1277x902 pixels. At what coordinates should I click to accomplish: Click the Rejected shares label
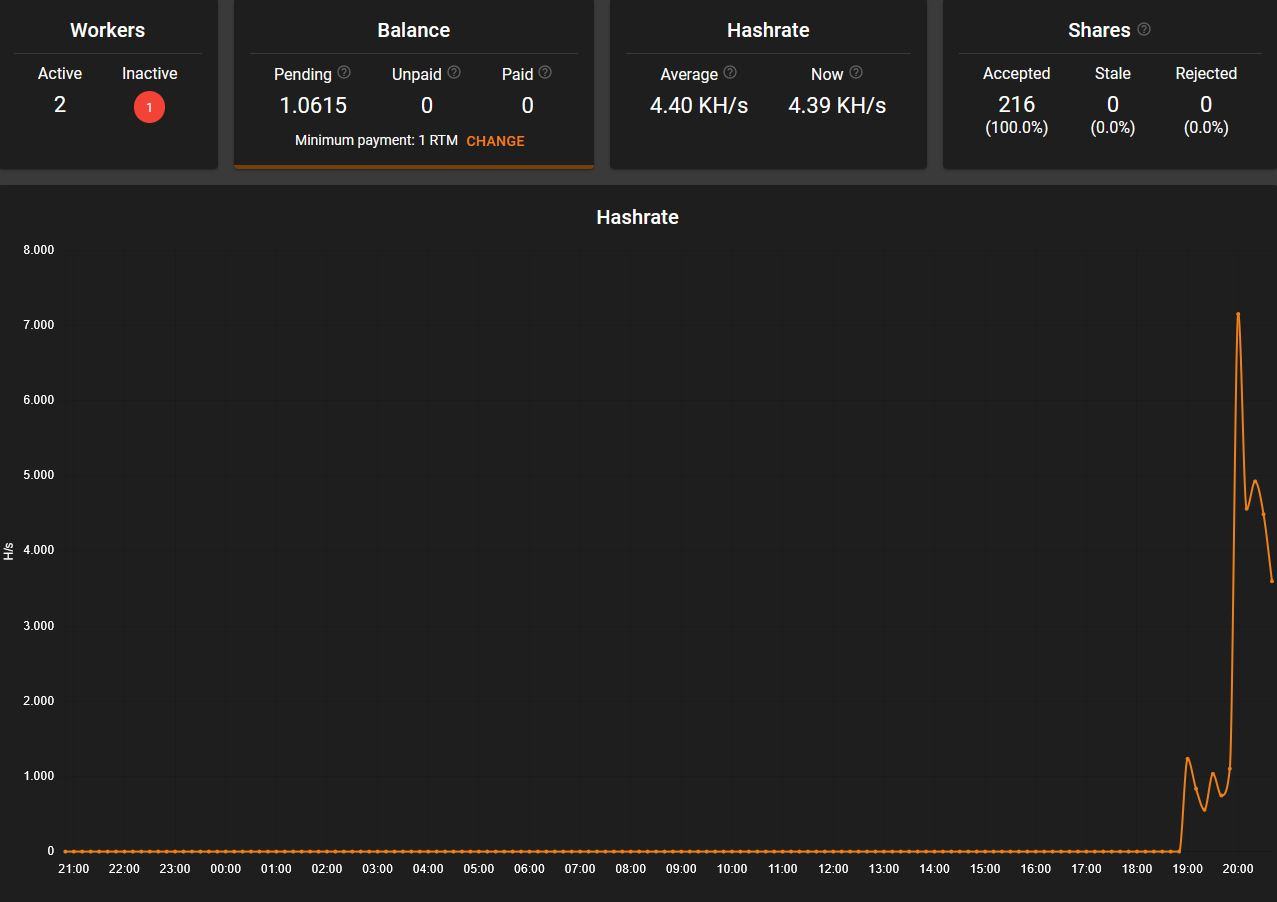1206,74
